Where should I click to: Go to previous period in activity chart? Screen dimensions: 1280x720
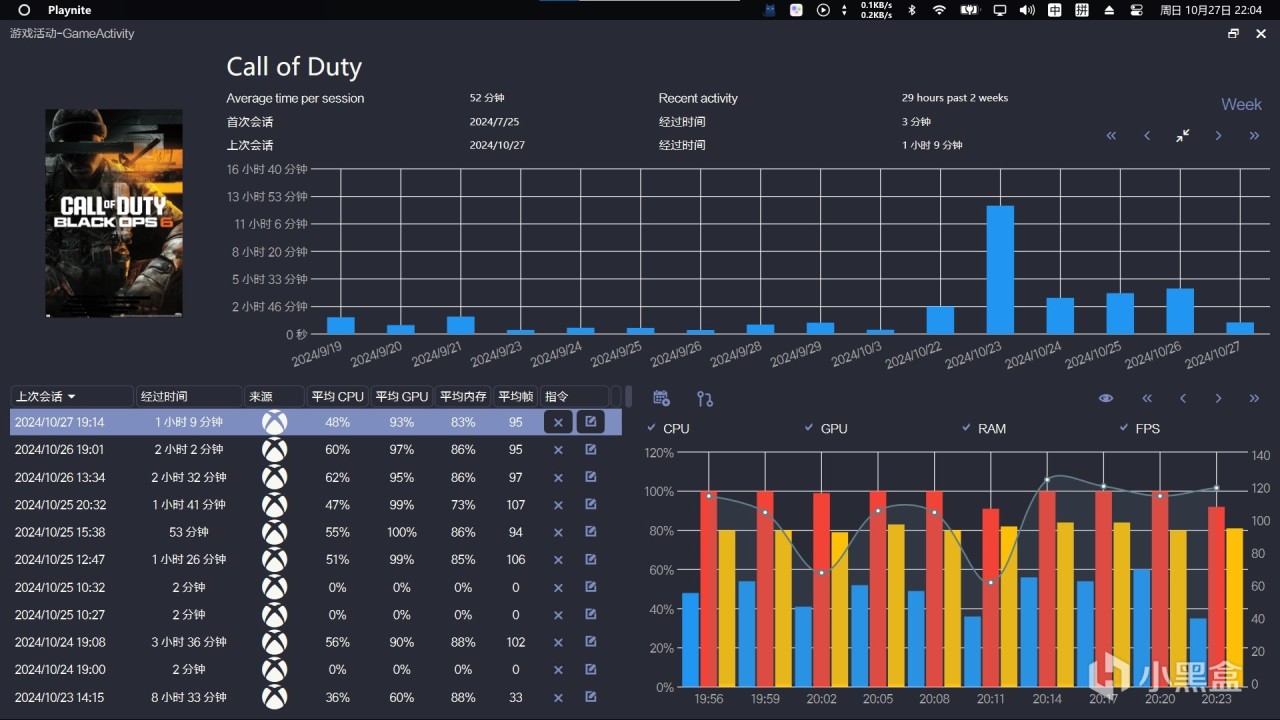point(1147,135)
